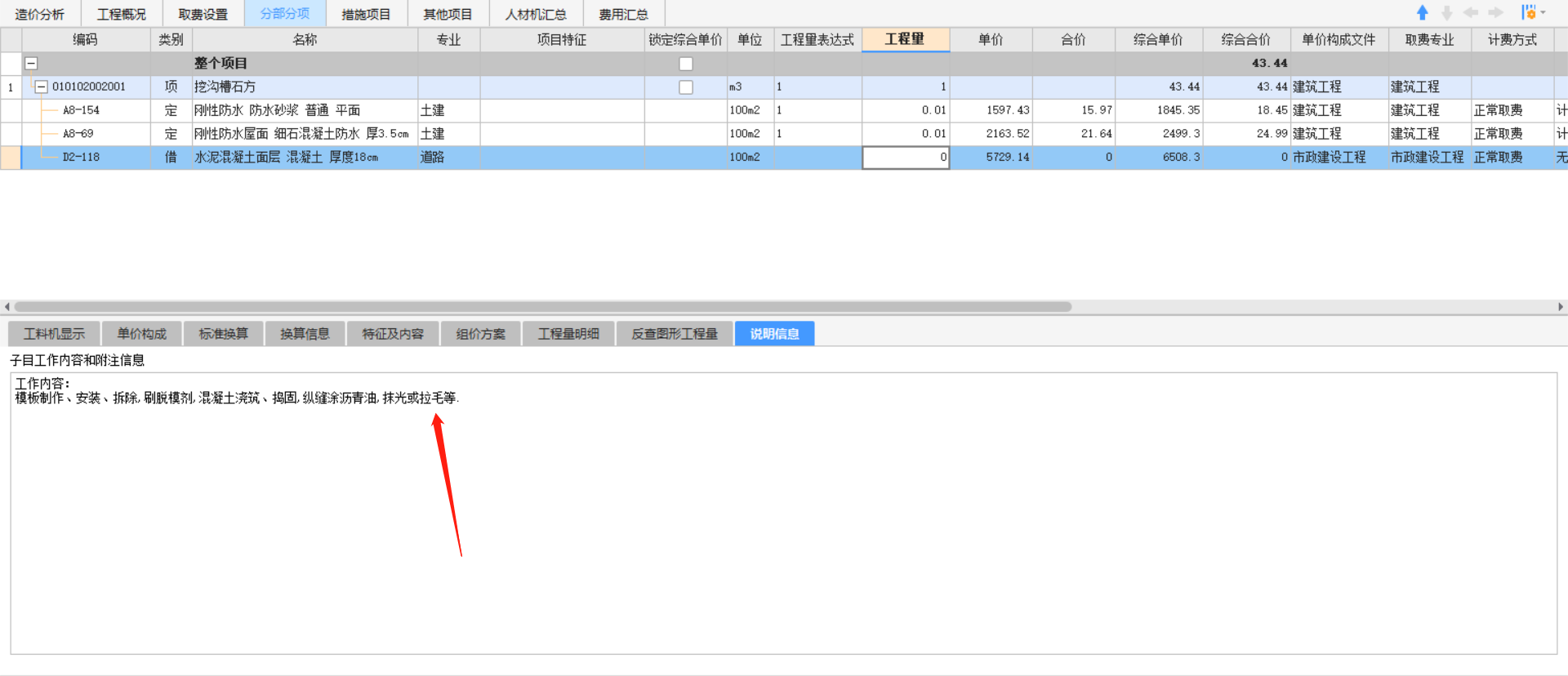
Task: Click the 工程量 input cell of D2-118
Action: coord(906,158)
